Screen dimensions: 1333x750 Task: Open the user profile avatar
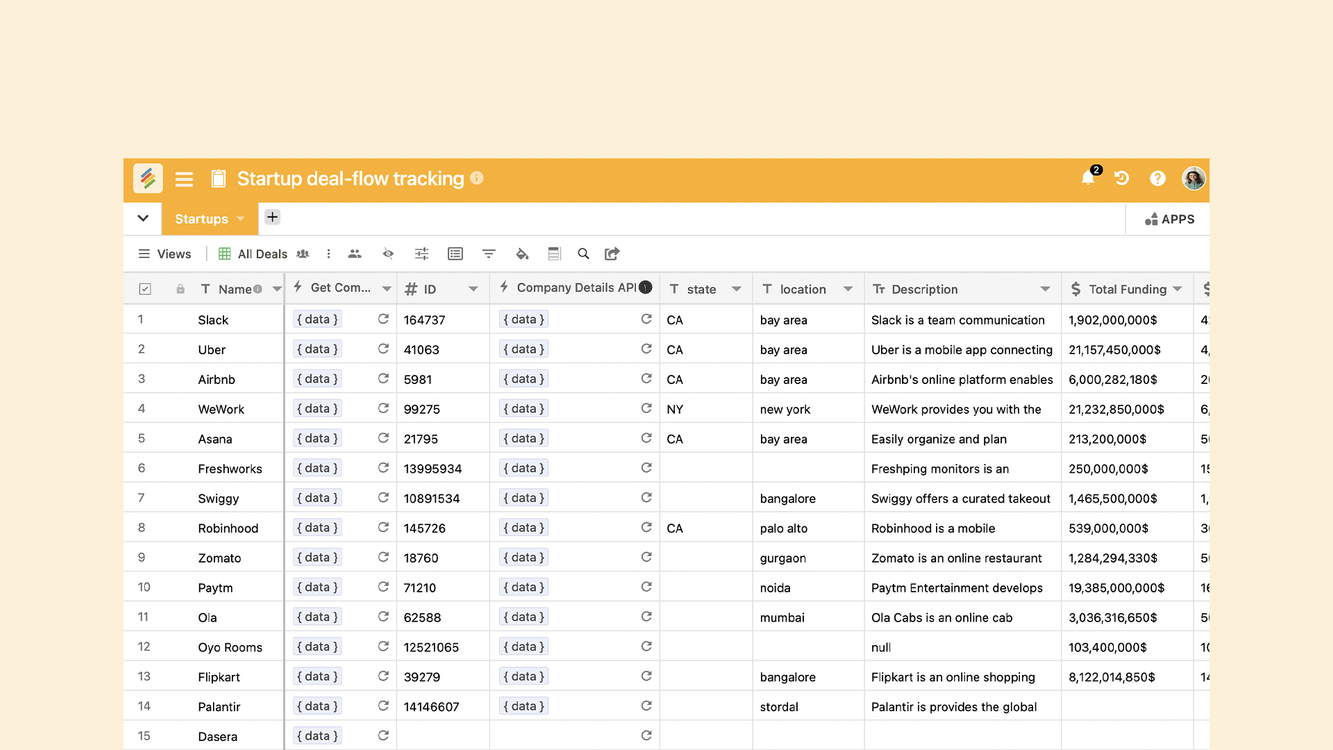pyautogui.click(x=1193, y=178)
